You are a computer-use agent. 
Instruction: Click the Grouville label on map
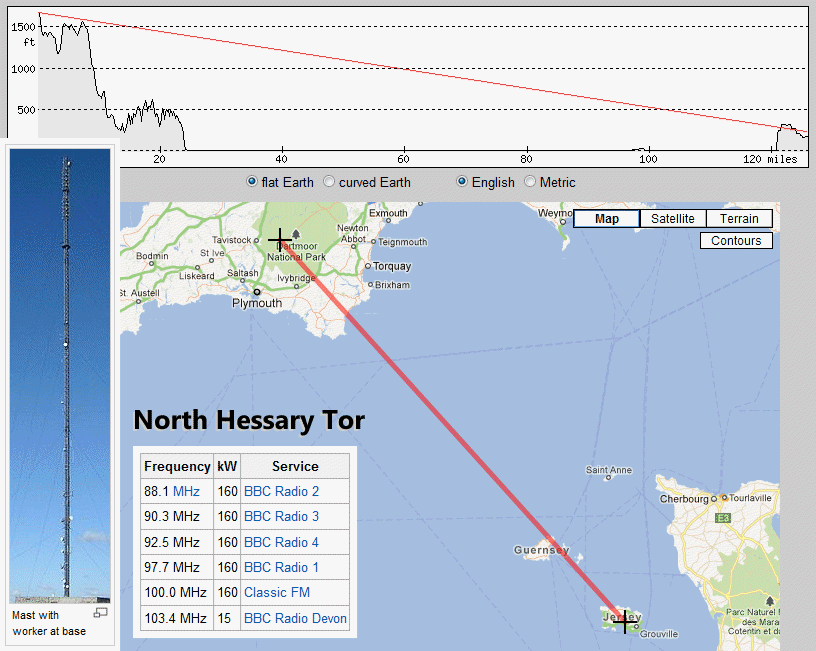659,634
